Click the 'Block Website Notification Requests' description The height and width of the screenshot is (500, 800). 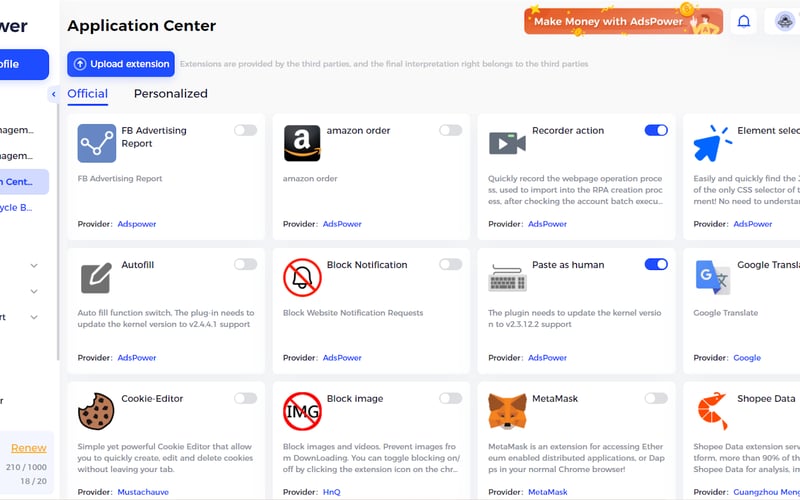tap(353, 313)
